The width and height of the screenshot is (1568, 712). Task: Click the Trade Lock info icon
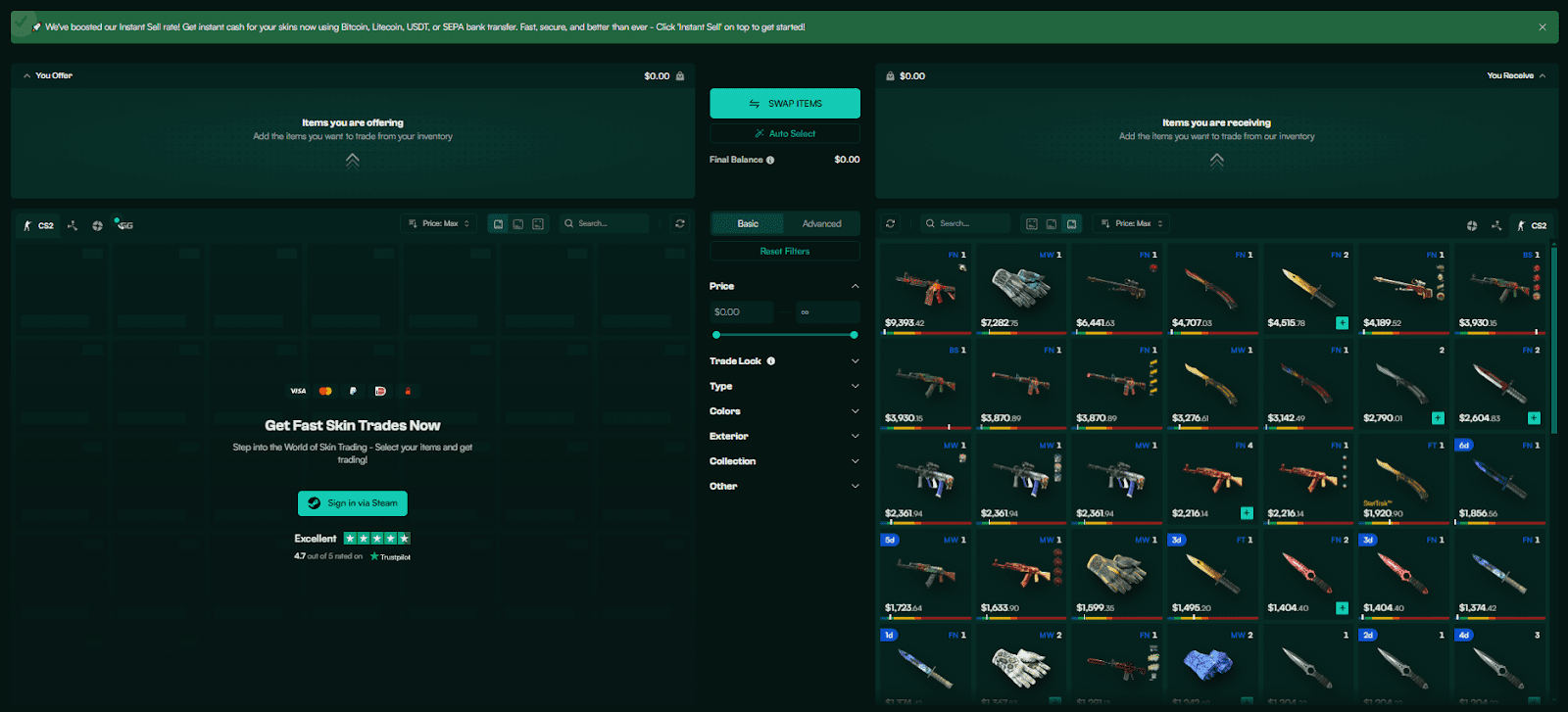[771, 361]
